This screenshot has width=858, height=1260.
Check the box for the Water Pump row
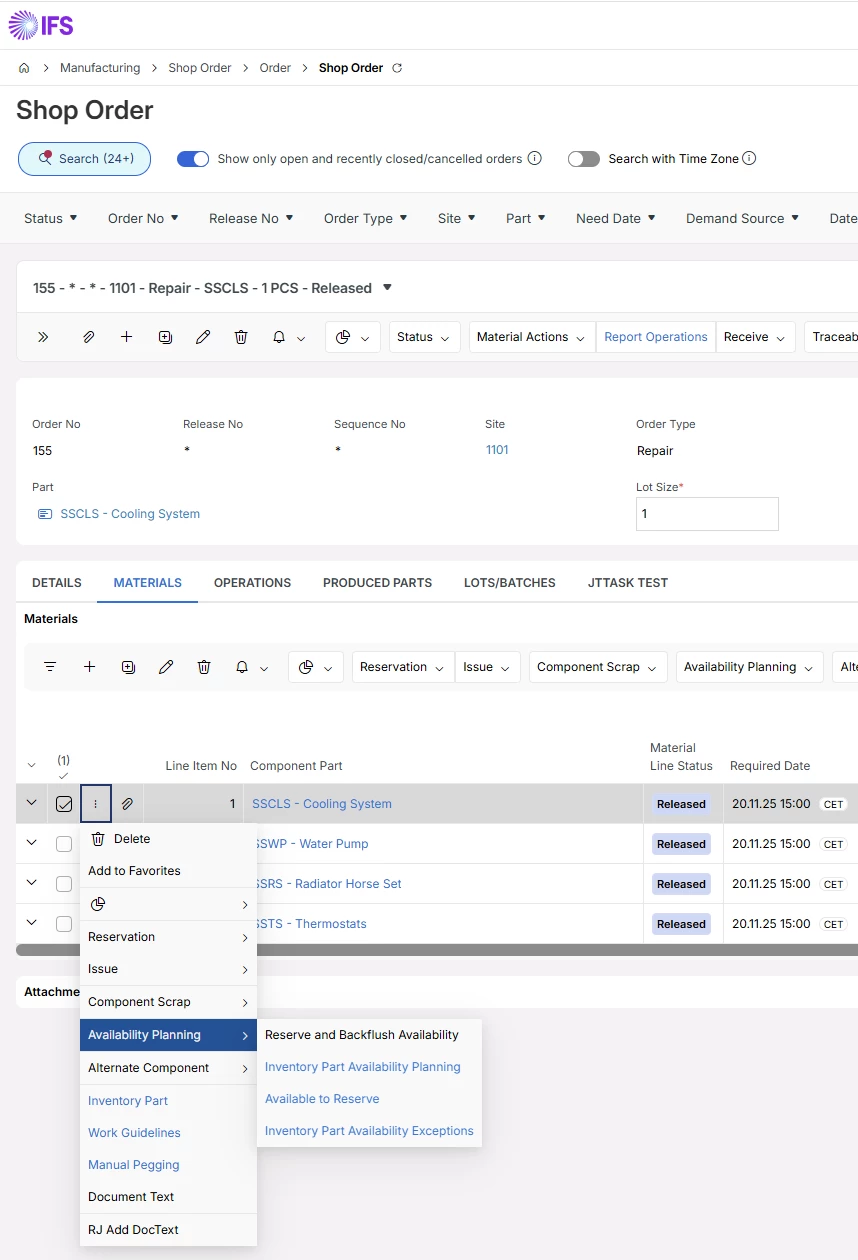[64, 844]
